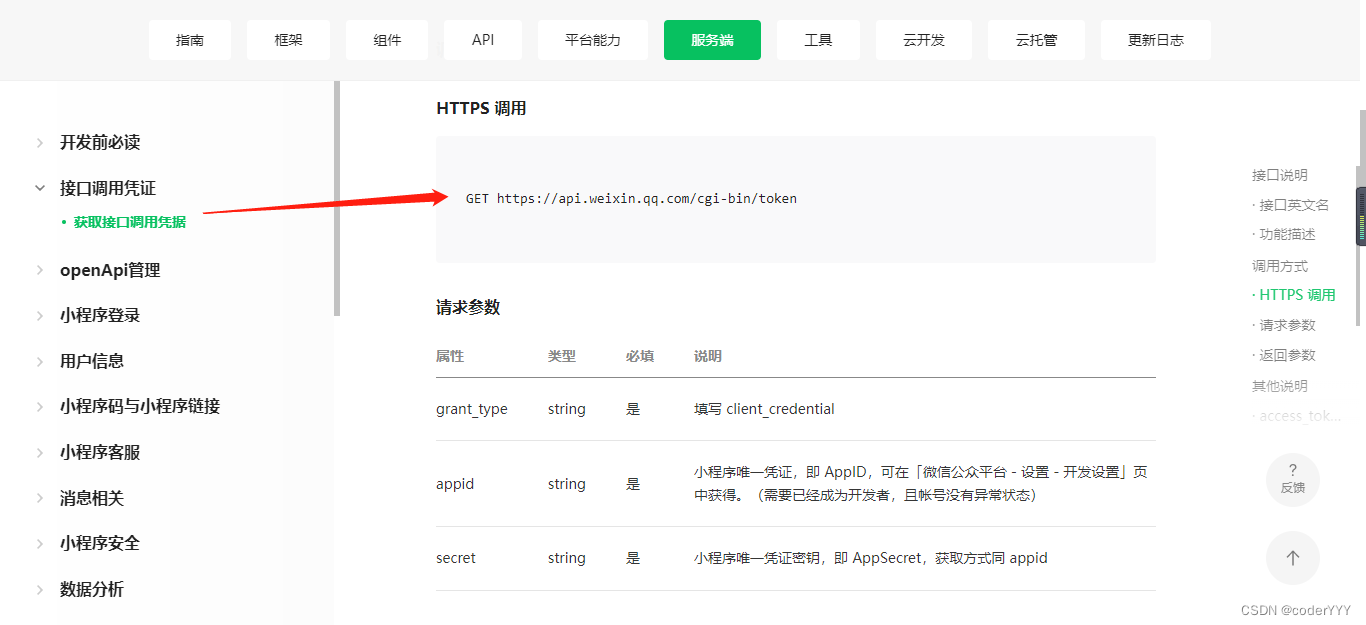Expand the openApi管理 sidebar section
The image size is (1366, 625).
click(x=110, y=270)
